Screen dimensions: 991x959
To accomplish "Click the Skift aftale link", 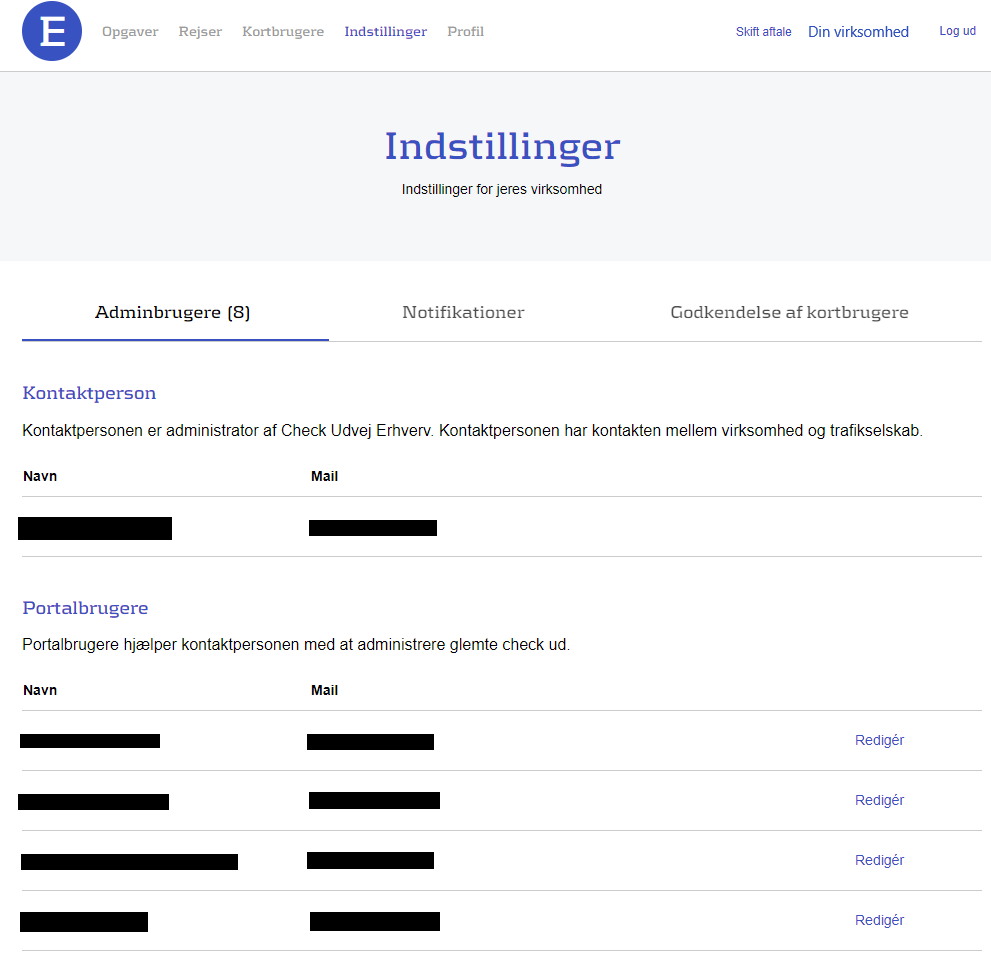I will 763,32.
